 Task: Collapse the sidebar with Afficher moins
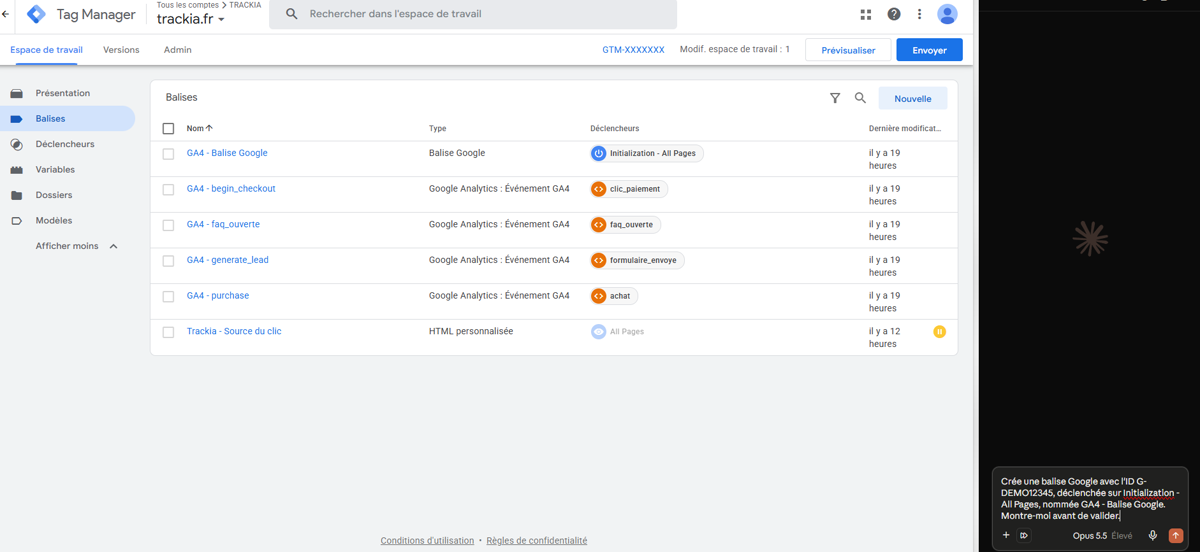click(76, 246)
